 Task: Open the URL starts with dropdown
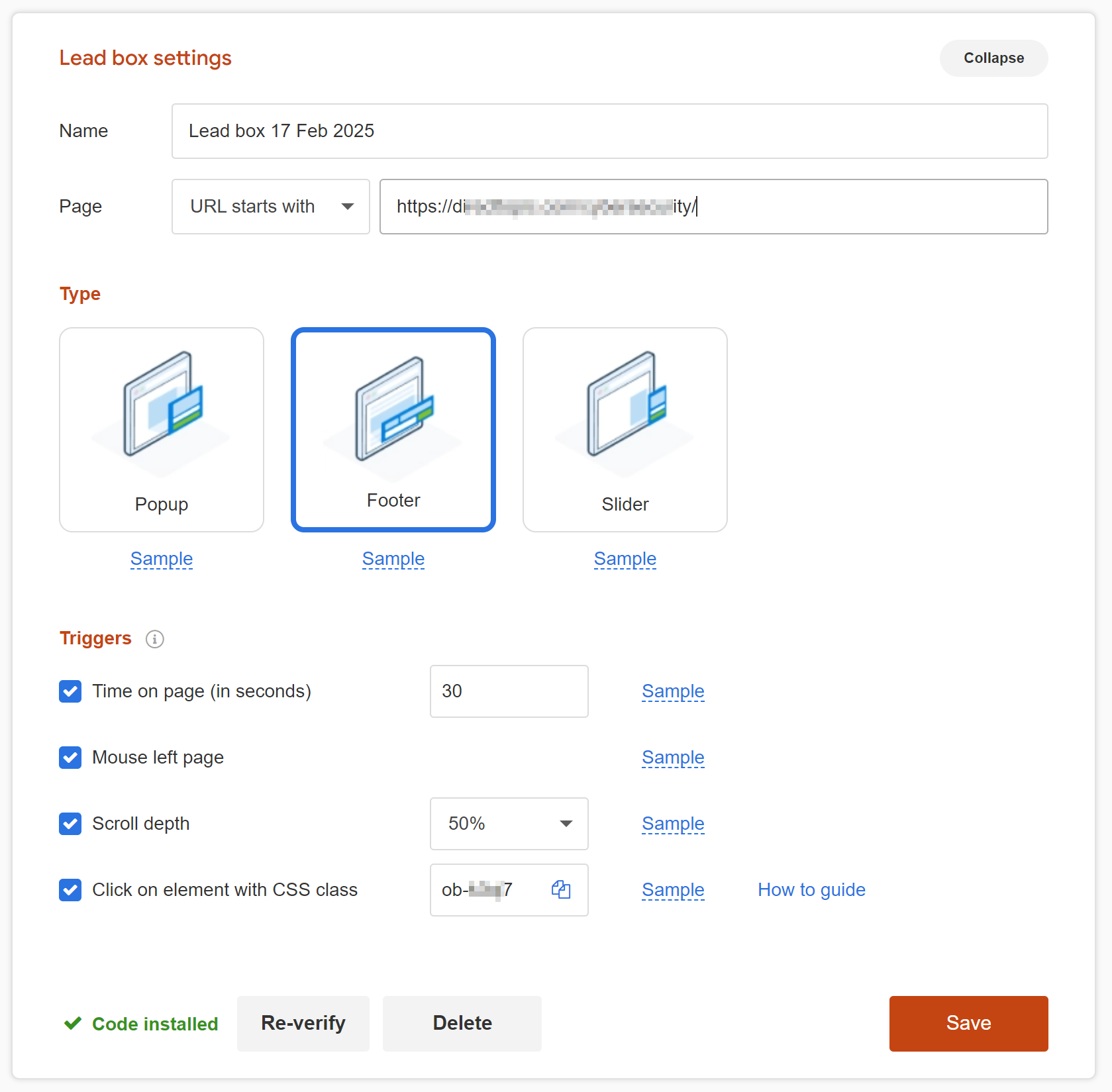point(270,206)
